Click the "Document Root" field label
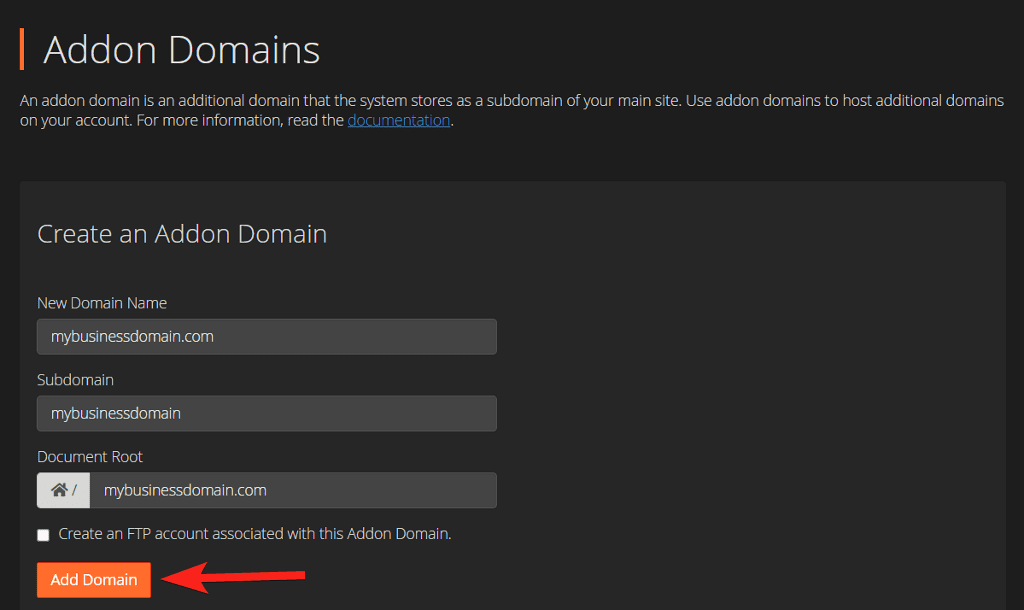The width and height of the screenshot is (1024, 610). click(x=90, y=457)
